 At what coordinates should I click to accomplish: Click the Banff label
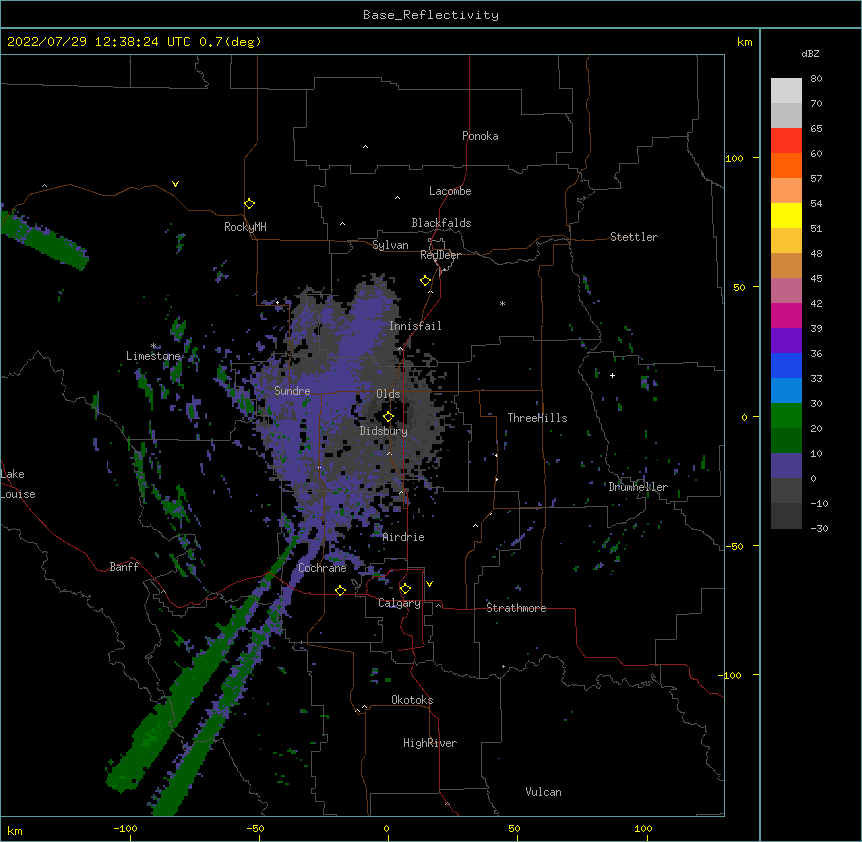pos(124,567)
